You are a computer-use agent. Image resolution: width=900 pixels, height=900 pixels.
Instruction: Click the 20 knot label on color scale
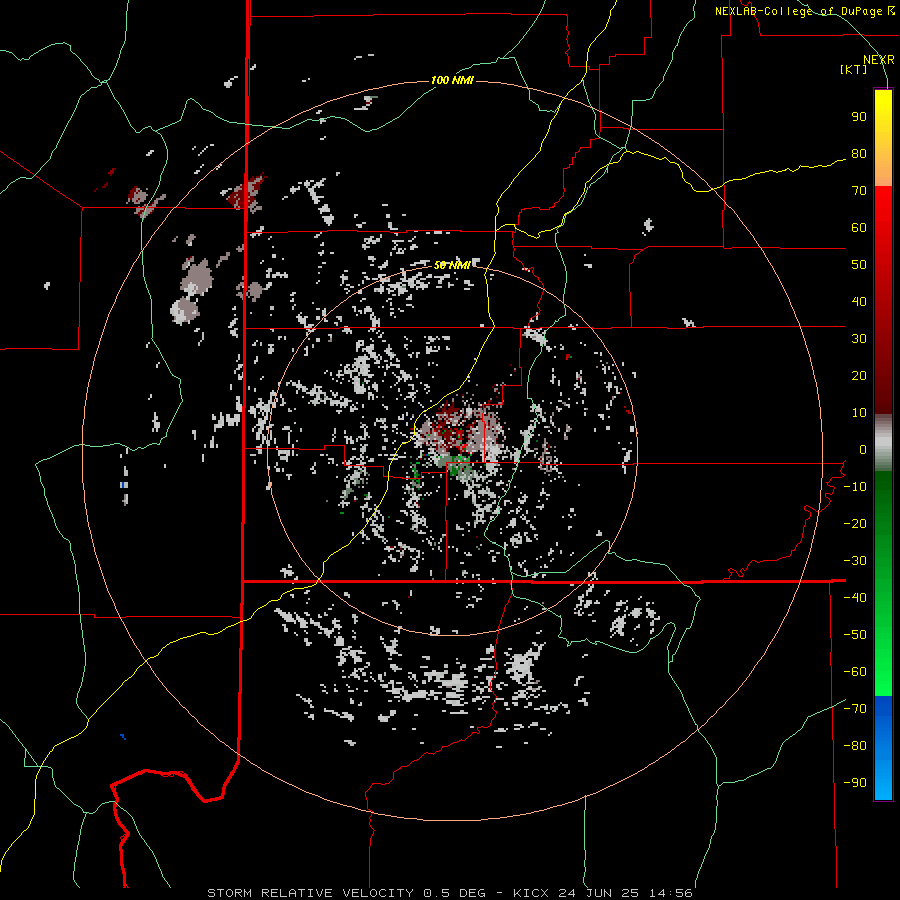[x=859, y=376]
